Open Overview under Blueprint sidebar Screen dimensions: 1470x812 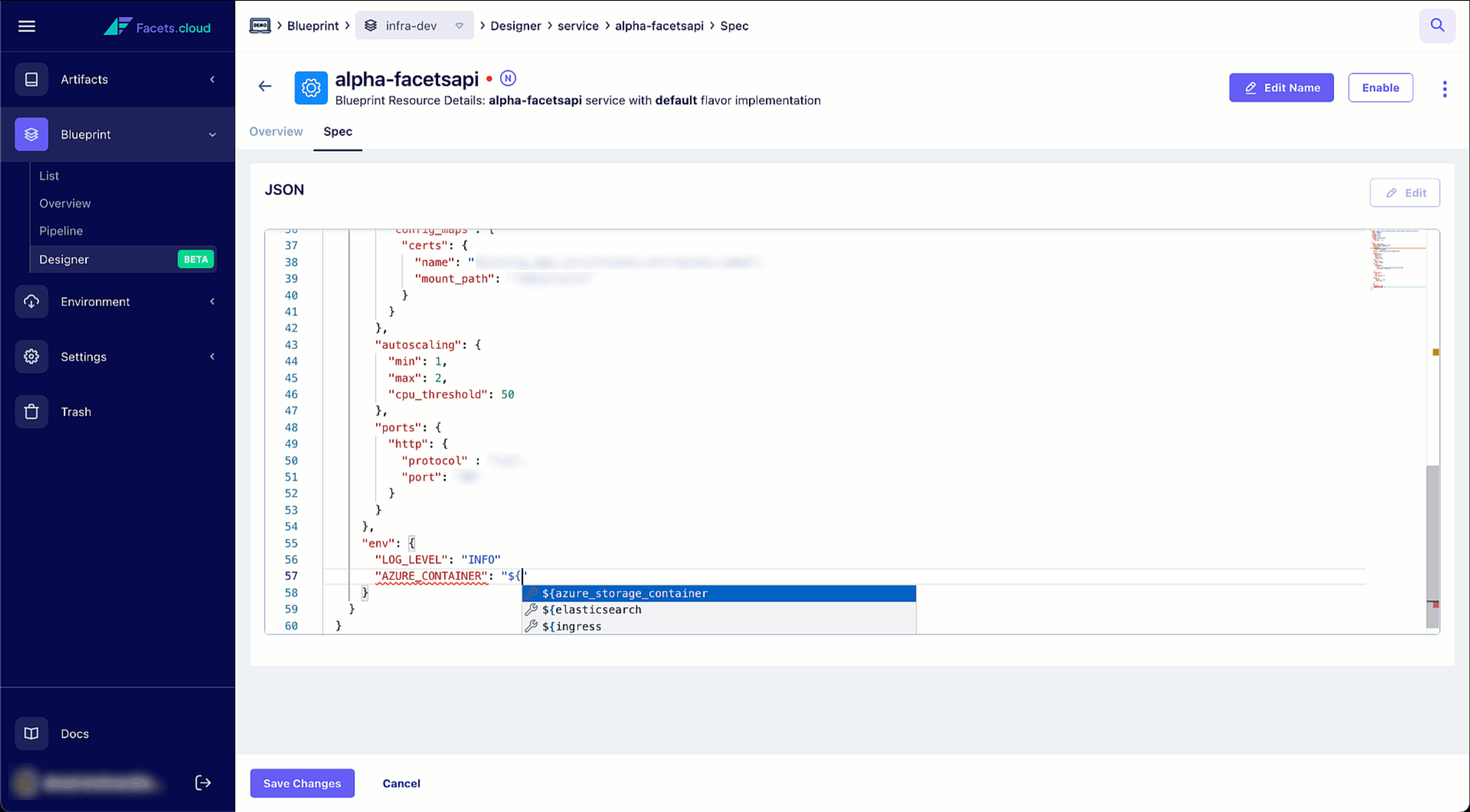click(x=65, y=204)
